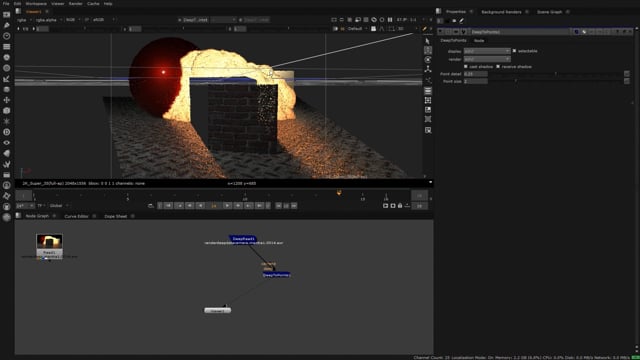Open the rgba channel set dropdown
This screenshot has height=360, width=640.
24,20
